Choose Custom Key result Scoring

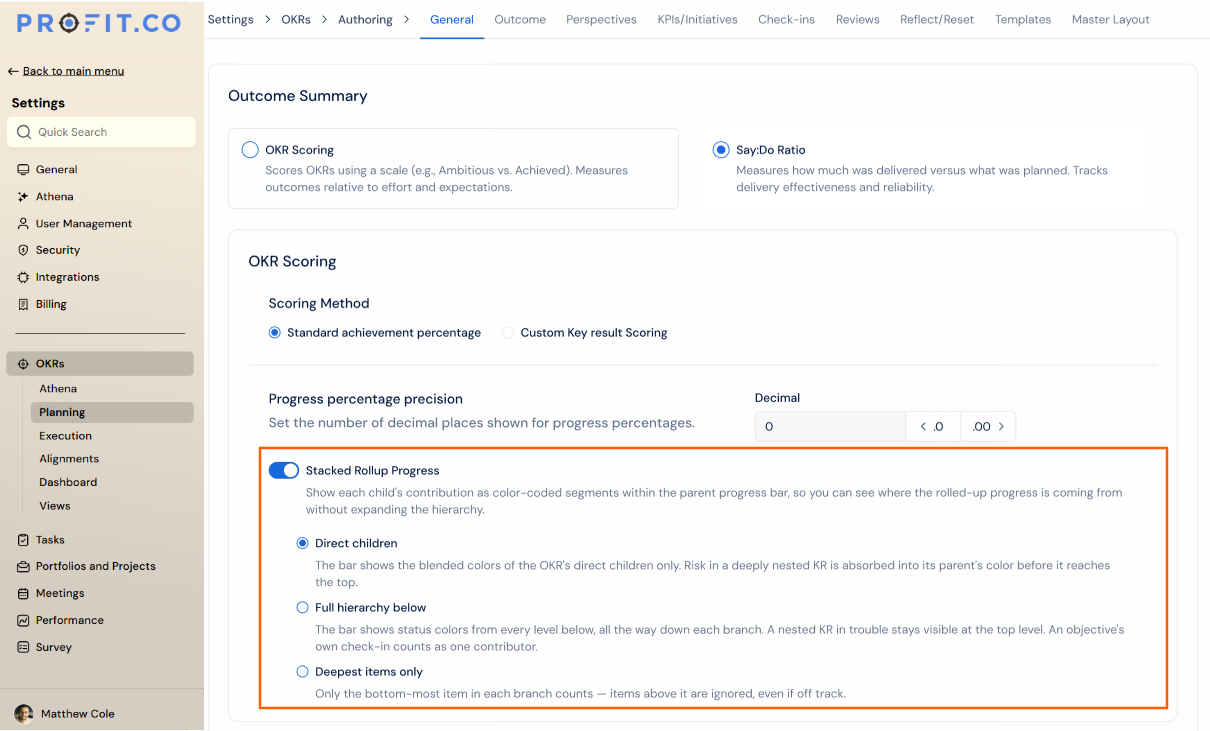click(x=508, y=333)
